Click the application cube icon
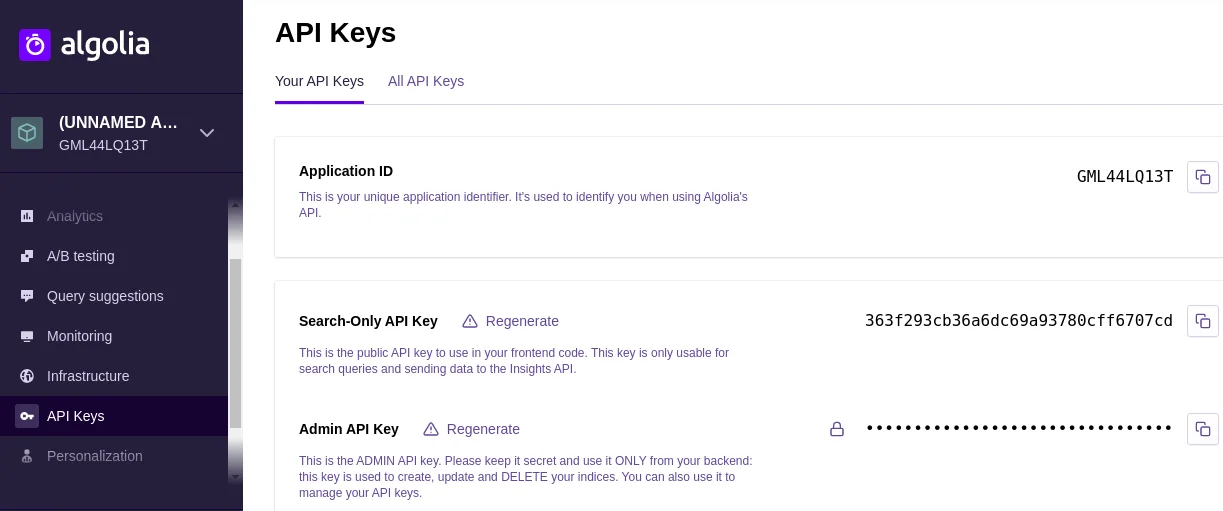The height and width of the screenshot is (511, 1223). tap(27, 133)
